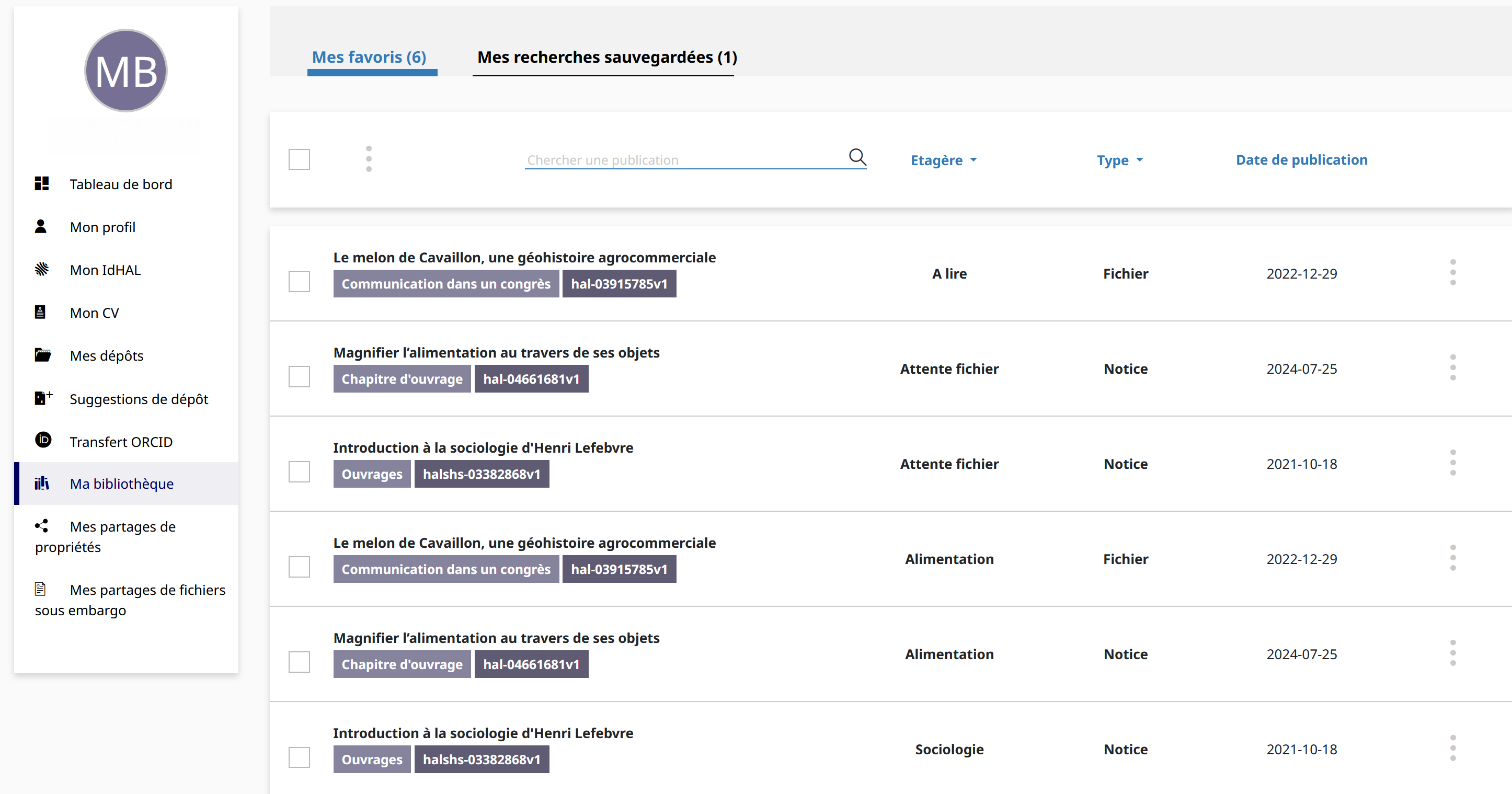The height and width of the screenshot is (794, 1512).
Task: Click the search magnifier icon
Action: (857, 157)
